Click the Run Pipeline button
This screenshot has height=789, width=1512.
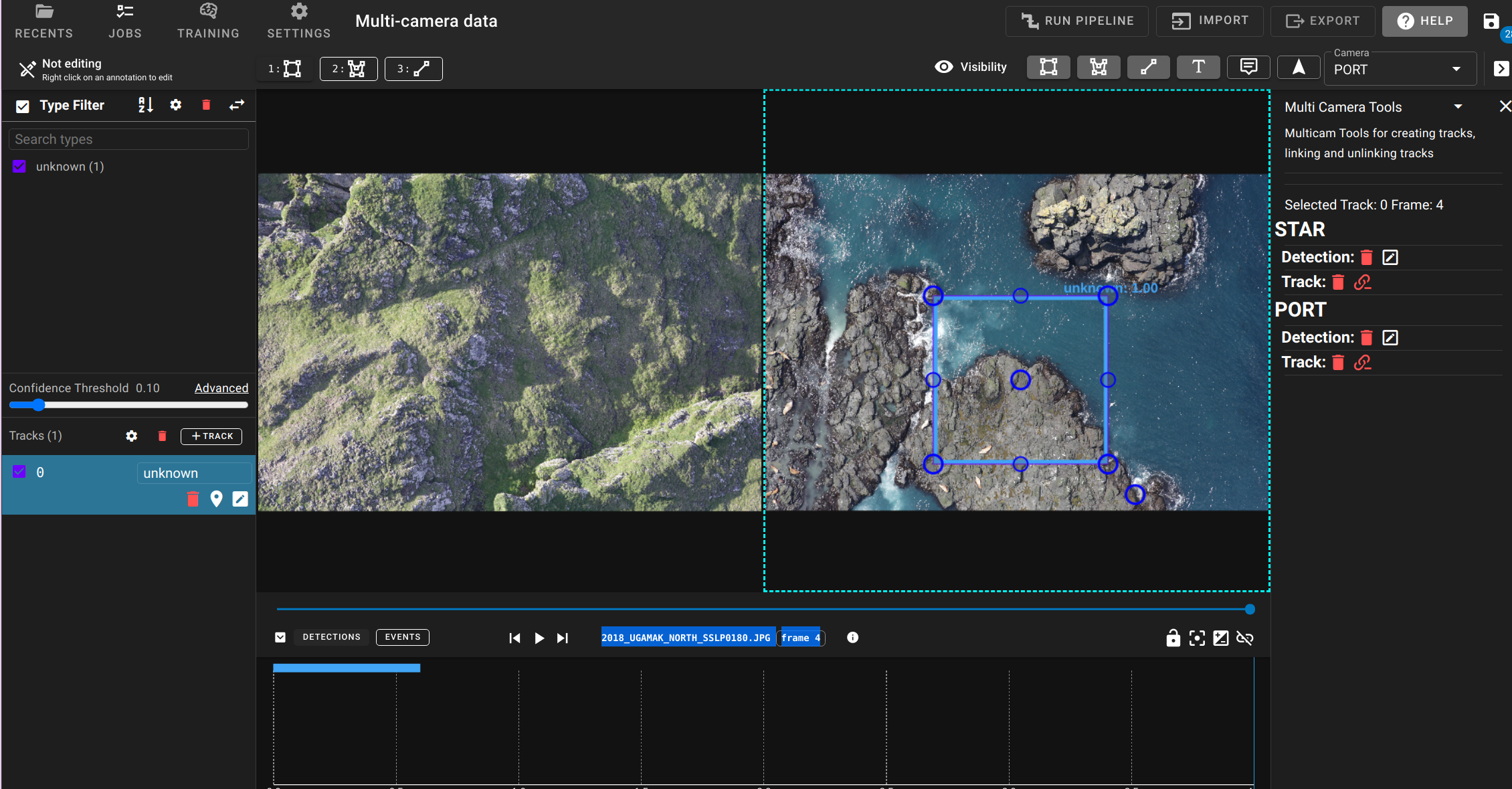click(x=1076, y=21)
